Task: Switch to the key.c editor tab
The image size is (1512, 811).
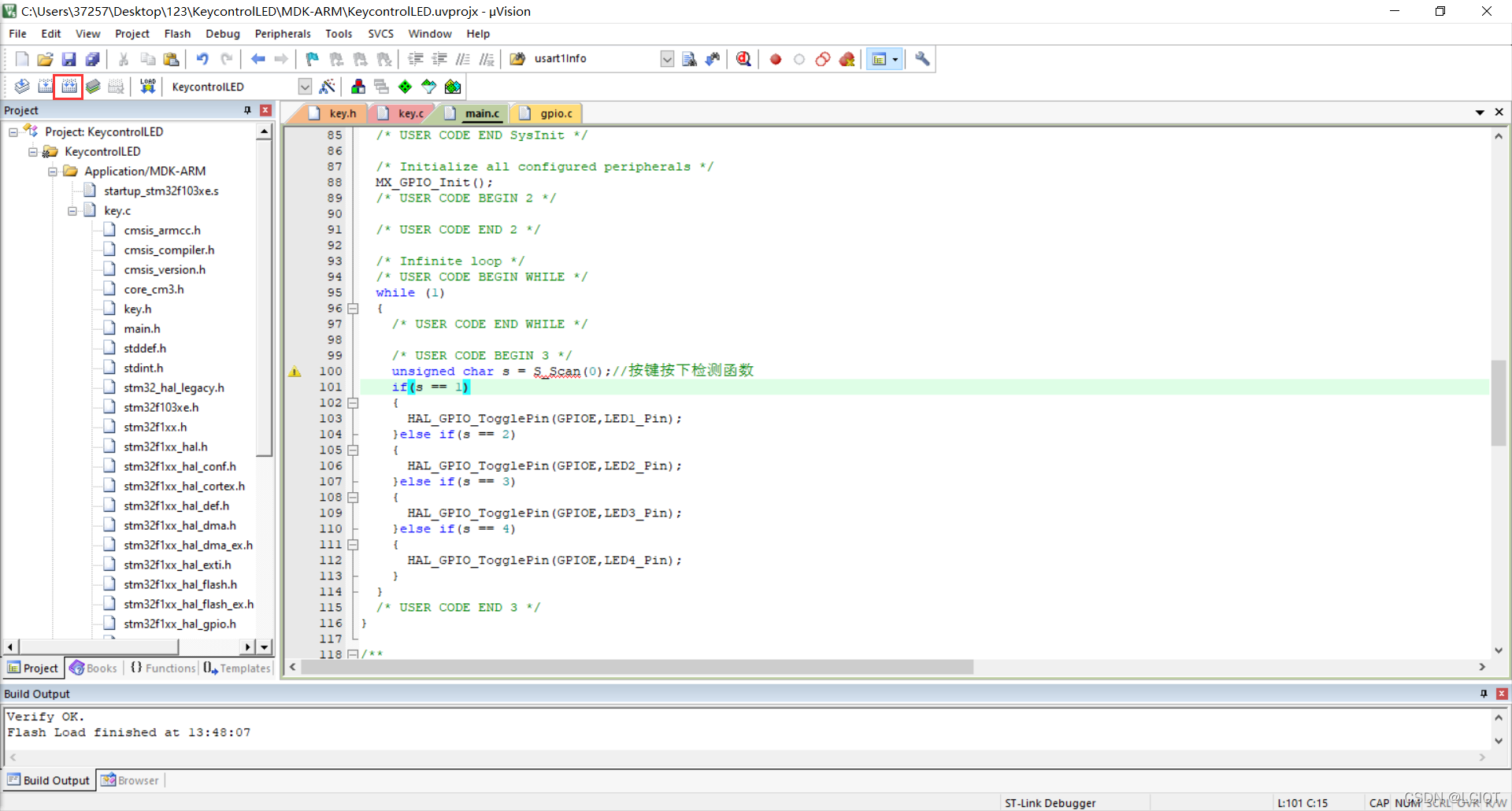Action: (402, 113)
